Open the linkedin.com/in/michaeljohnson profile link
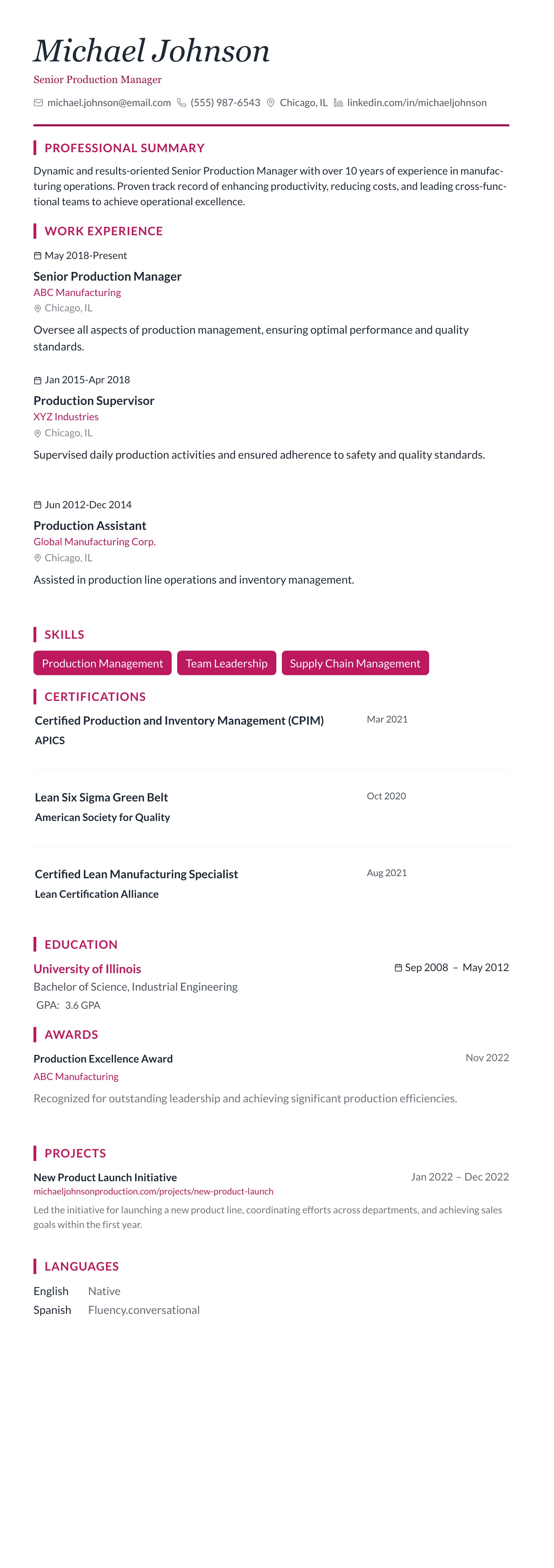Image resolution: width=554 pixels, height=1568 pixels. [417, 103]
